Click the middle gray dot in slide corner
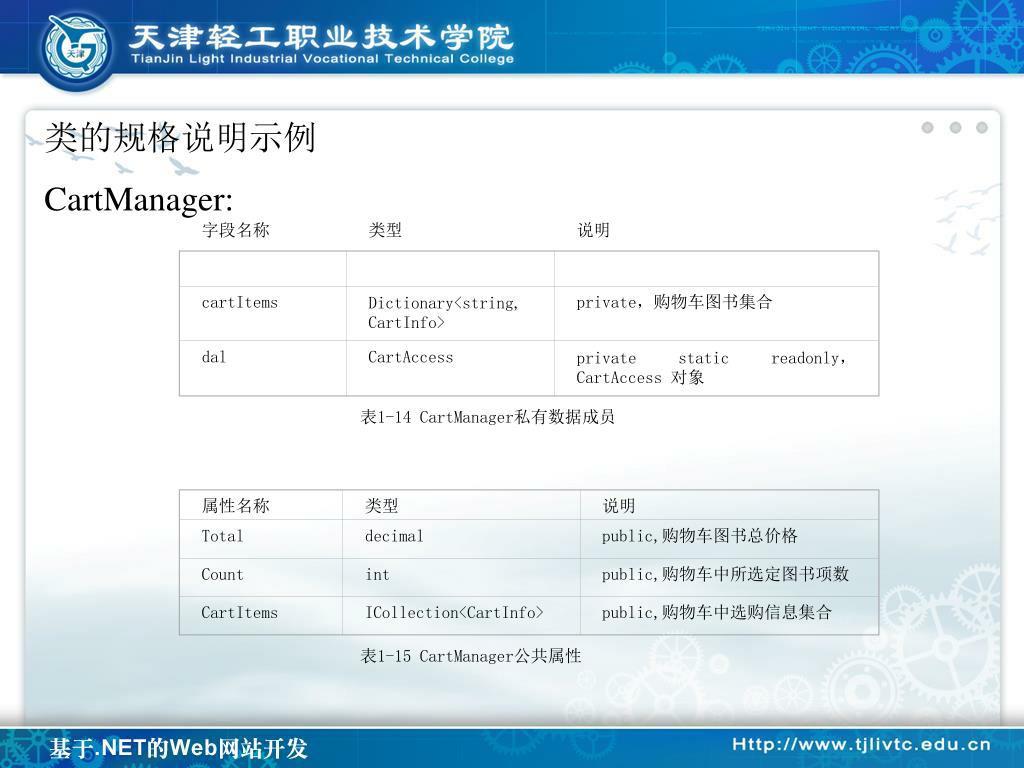Image resolution: width=1024 pixels, height=768 pixels. (955, 127)
